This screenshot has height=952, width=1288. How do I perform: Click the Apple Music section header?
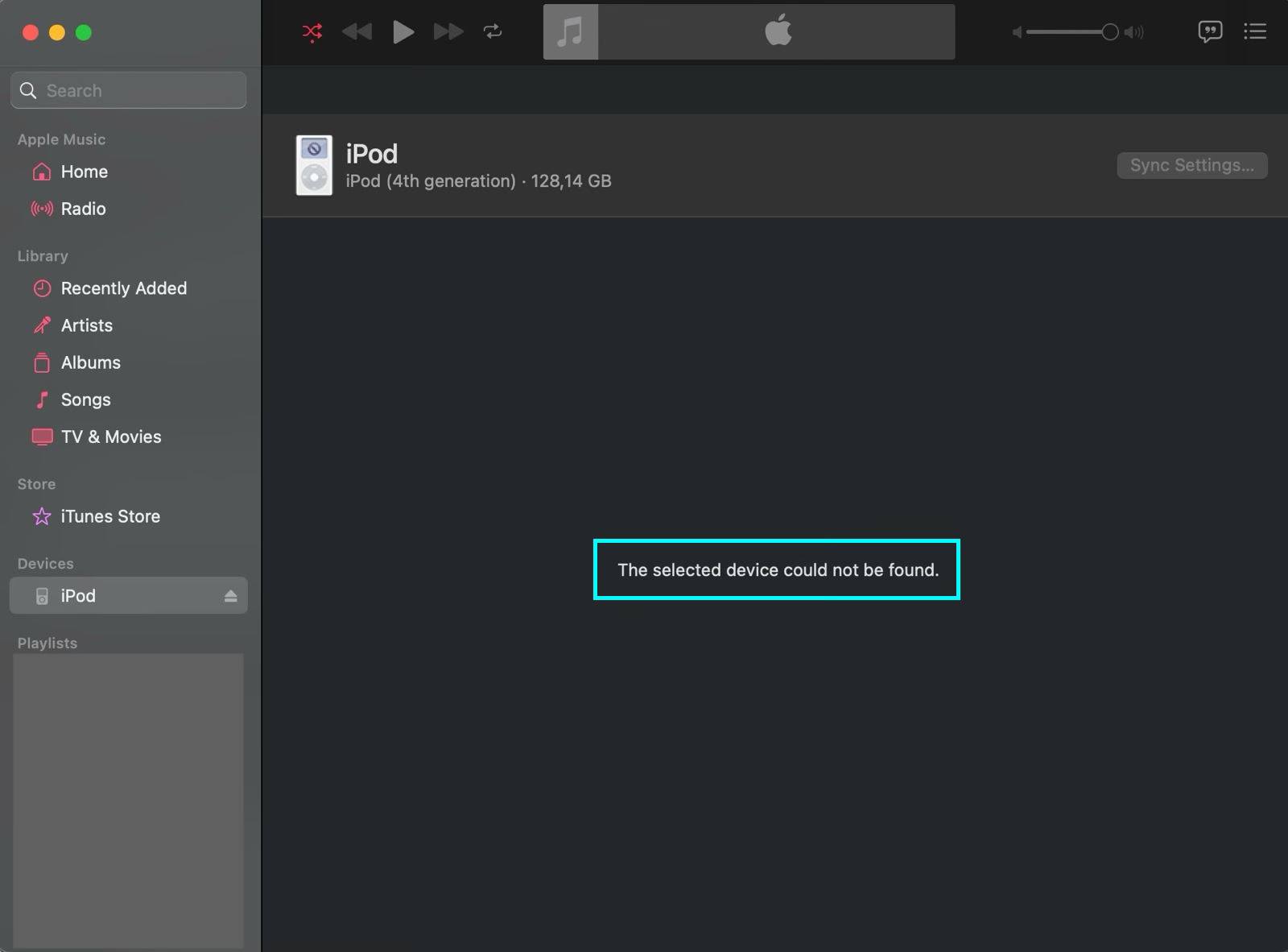pyautogui.click(x=61, y=139)
